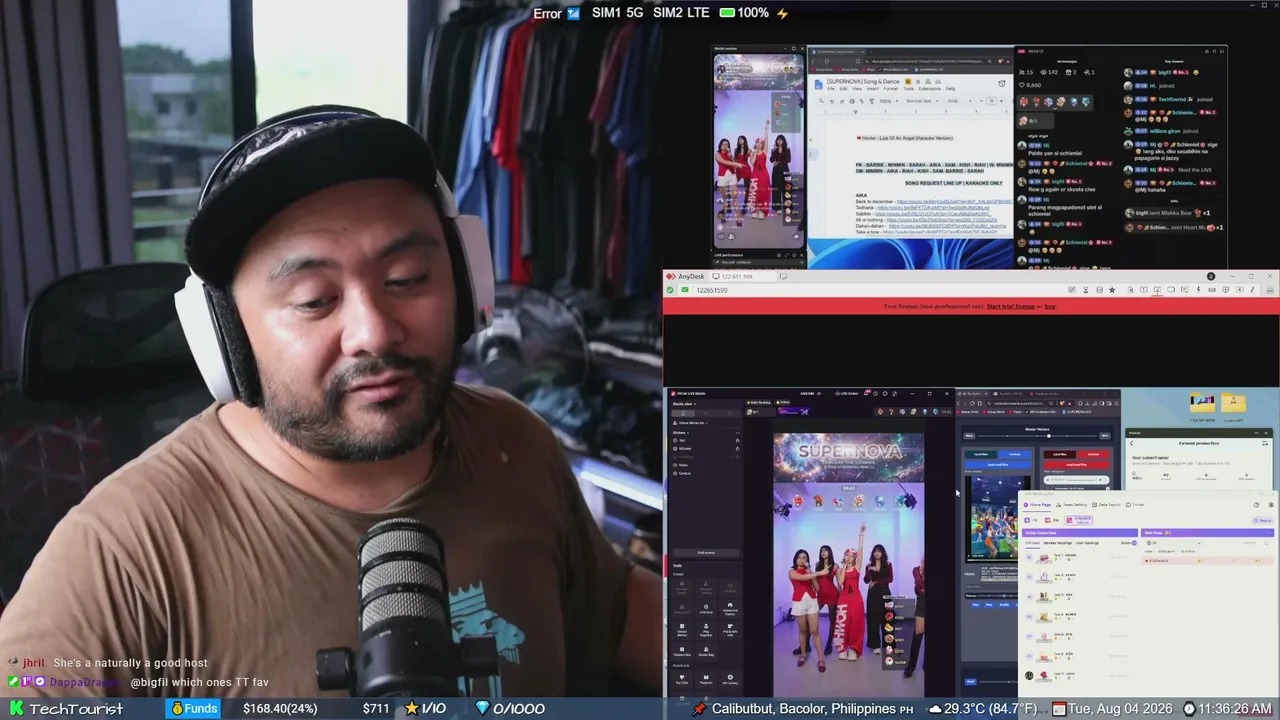Click the AnyDesk whiteboard pencil icon

[1252, 290]
